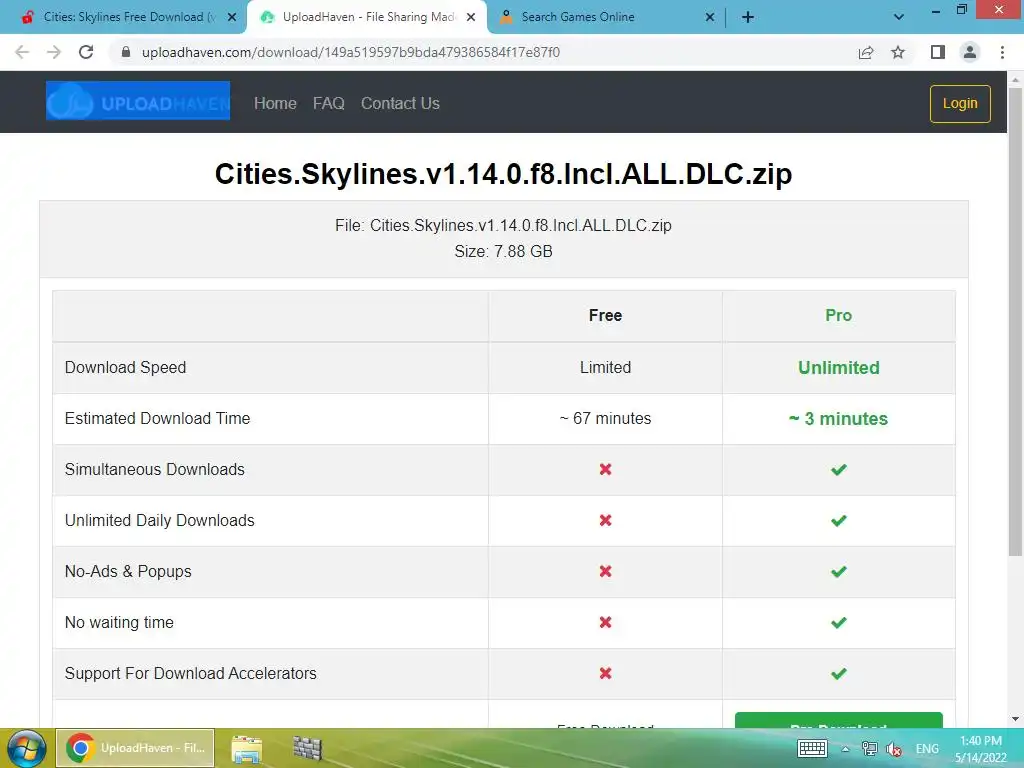Click the muted volume tray icon
The image size is (1024, 768).
coord(894,749)
